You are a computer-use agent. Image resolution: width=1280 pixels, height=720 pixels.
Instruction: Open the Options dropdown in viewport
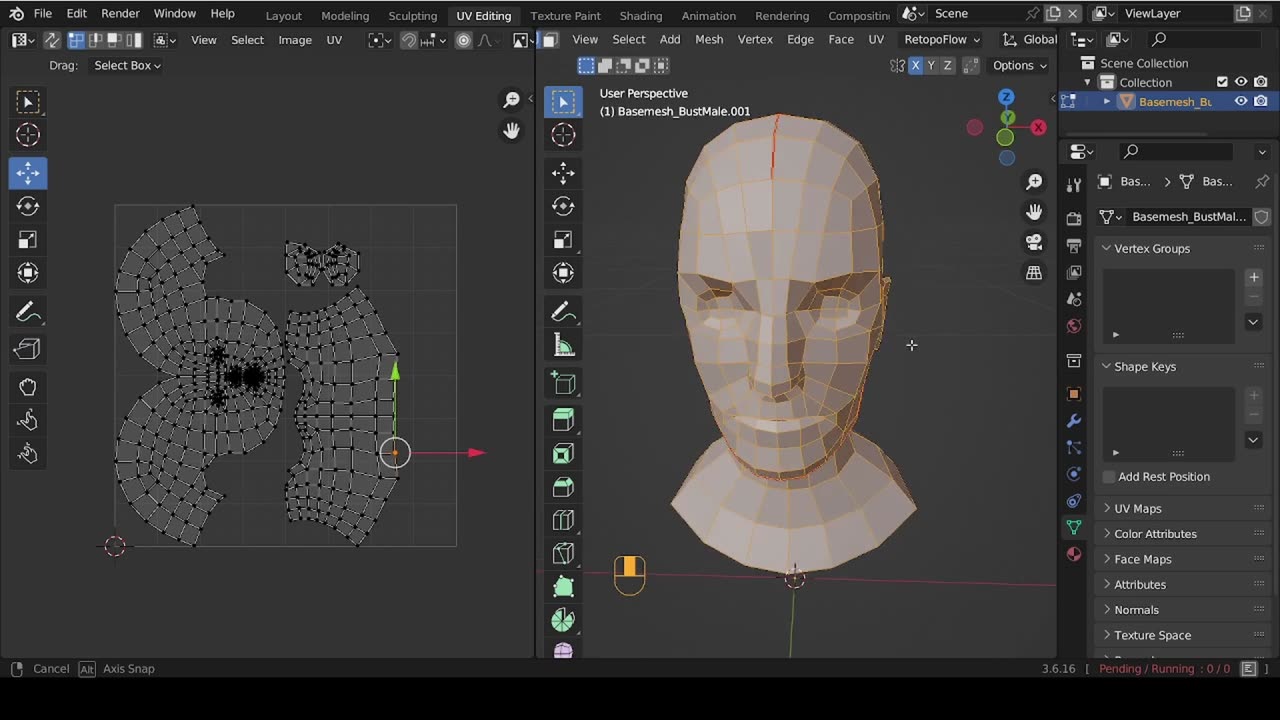[x=1019, y=65]
